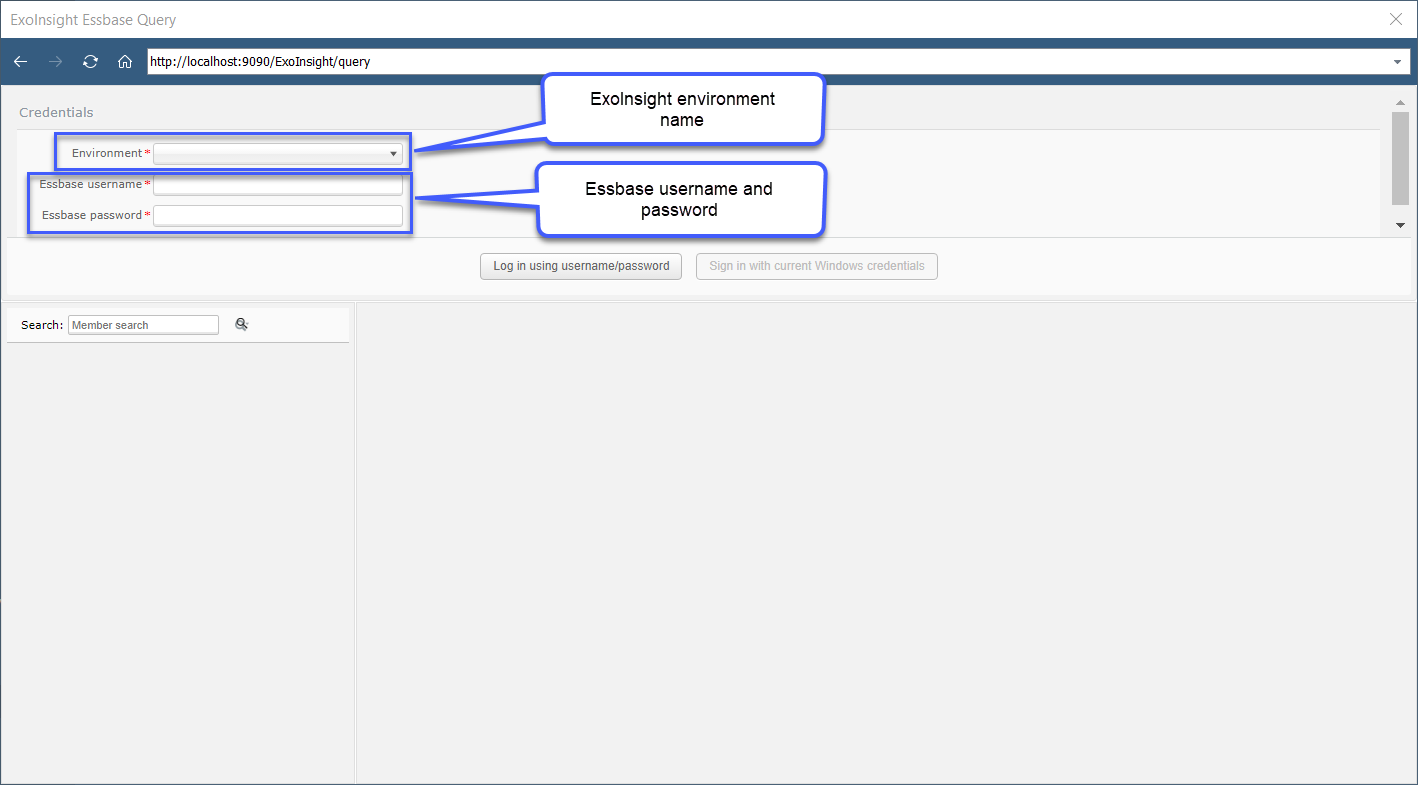Open the Environment dropdown

coord(278,153)
